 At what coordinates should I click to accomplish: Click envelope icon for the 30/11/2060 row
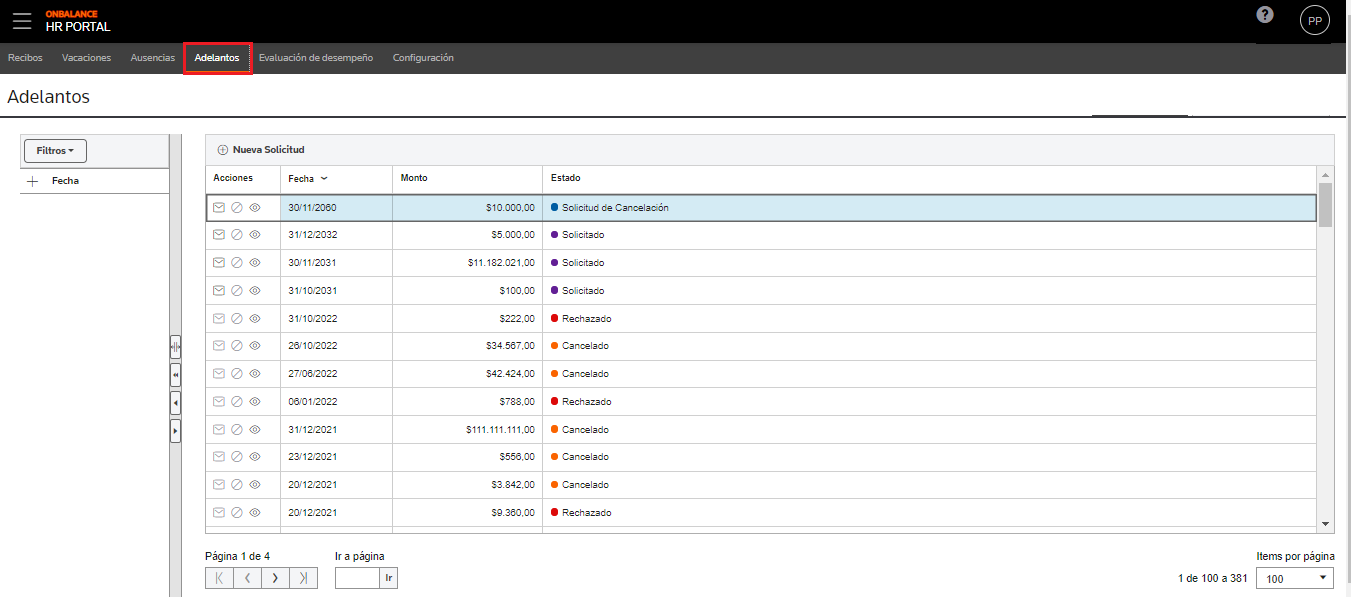point(219,208)
